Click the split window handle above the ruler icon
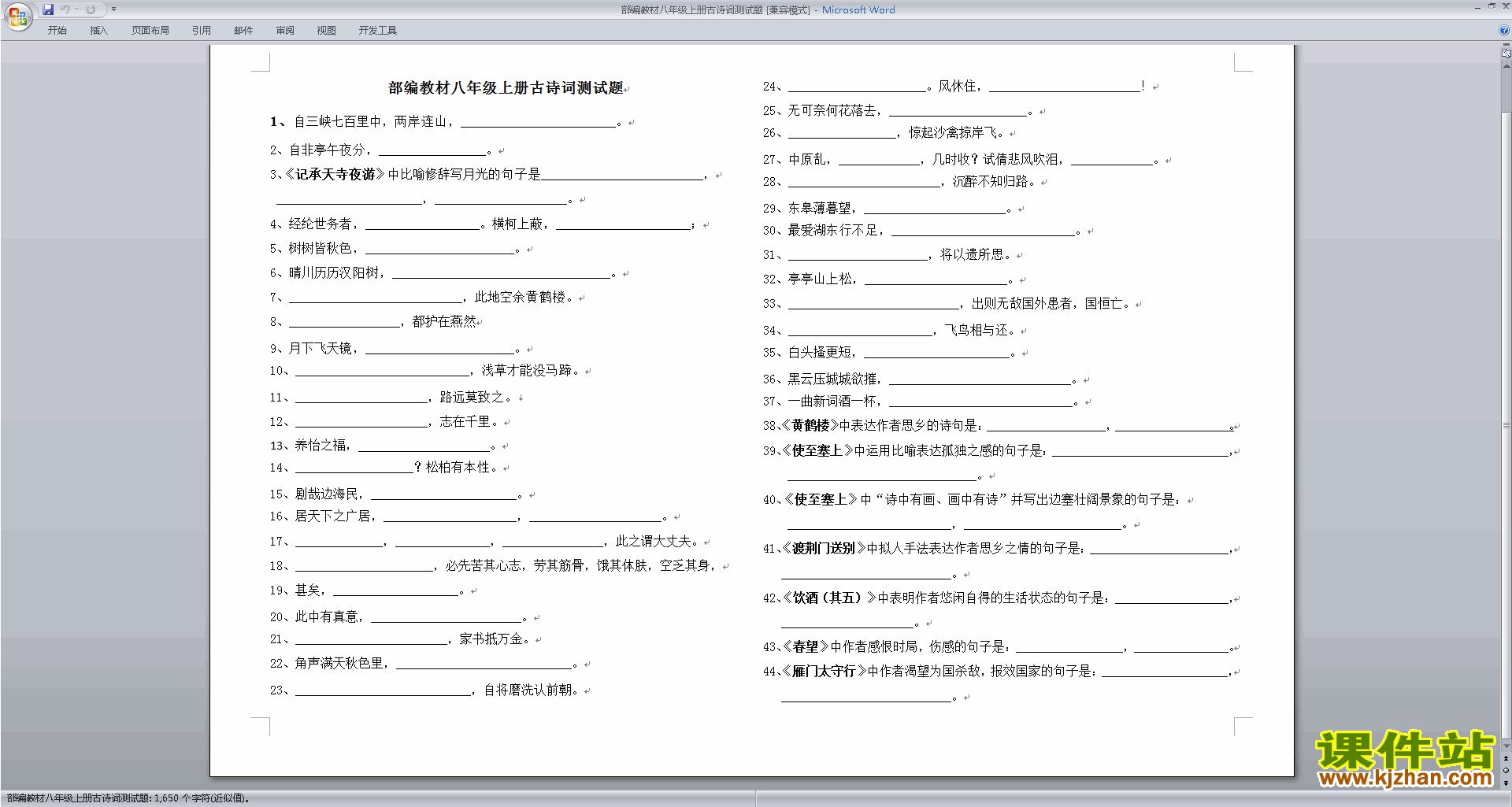 (x=1506, y=45)
